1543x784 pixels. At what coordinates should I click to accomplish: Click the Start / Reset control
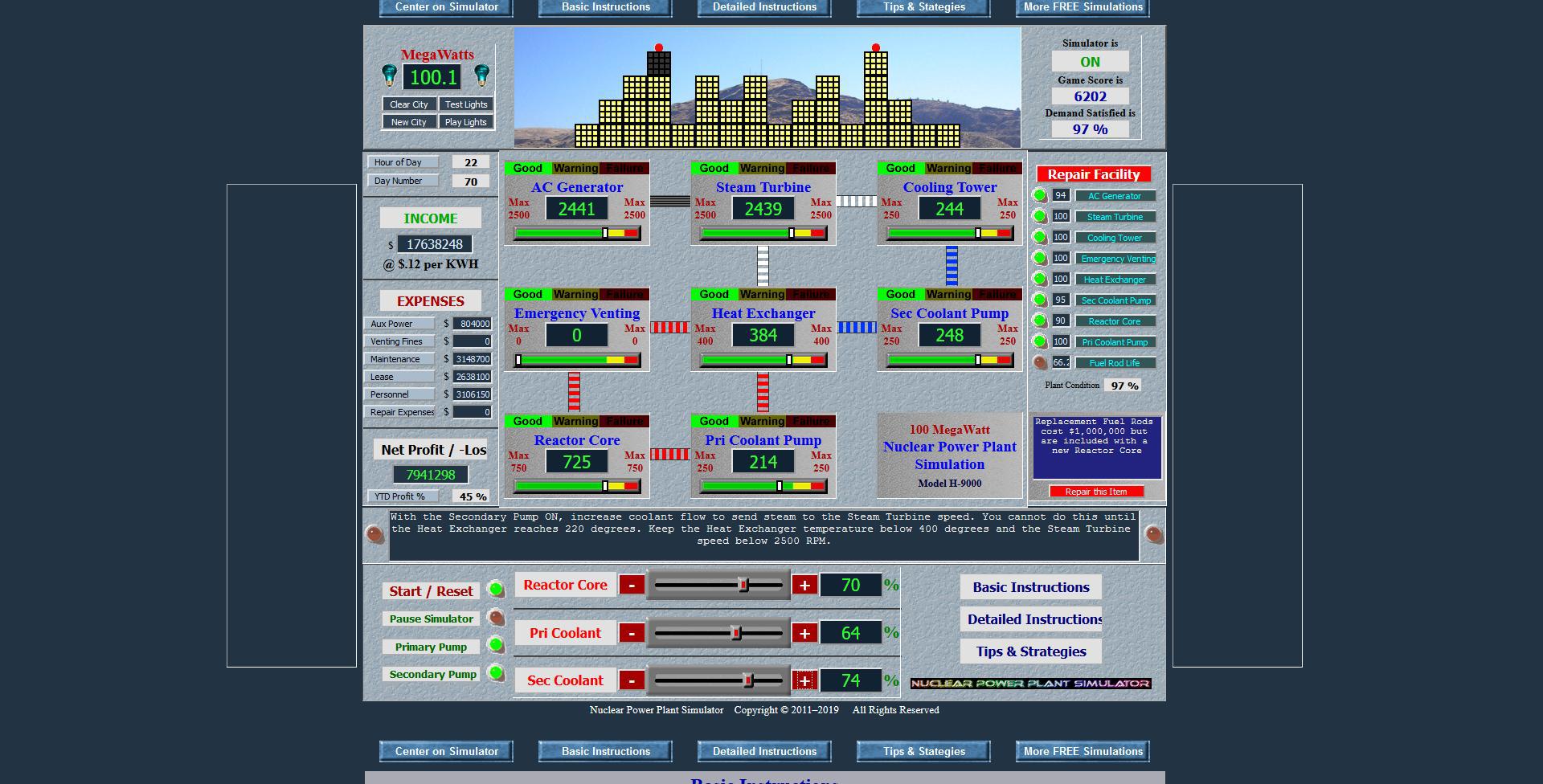(431, 590)
